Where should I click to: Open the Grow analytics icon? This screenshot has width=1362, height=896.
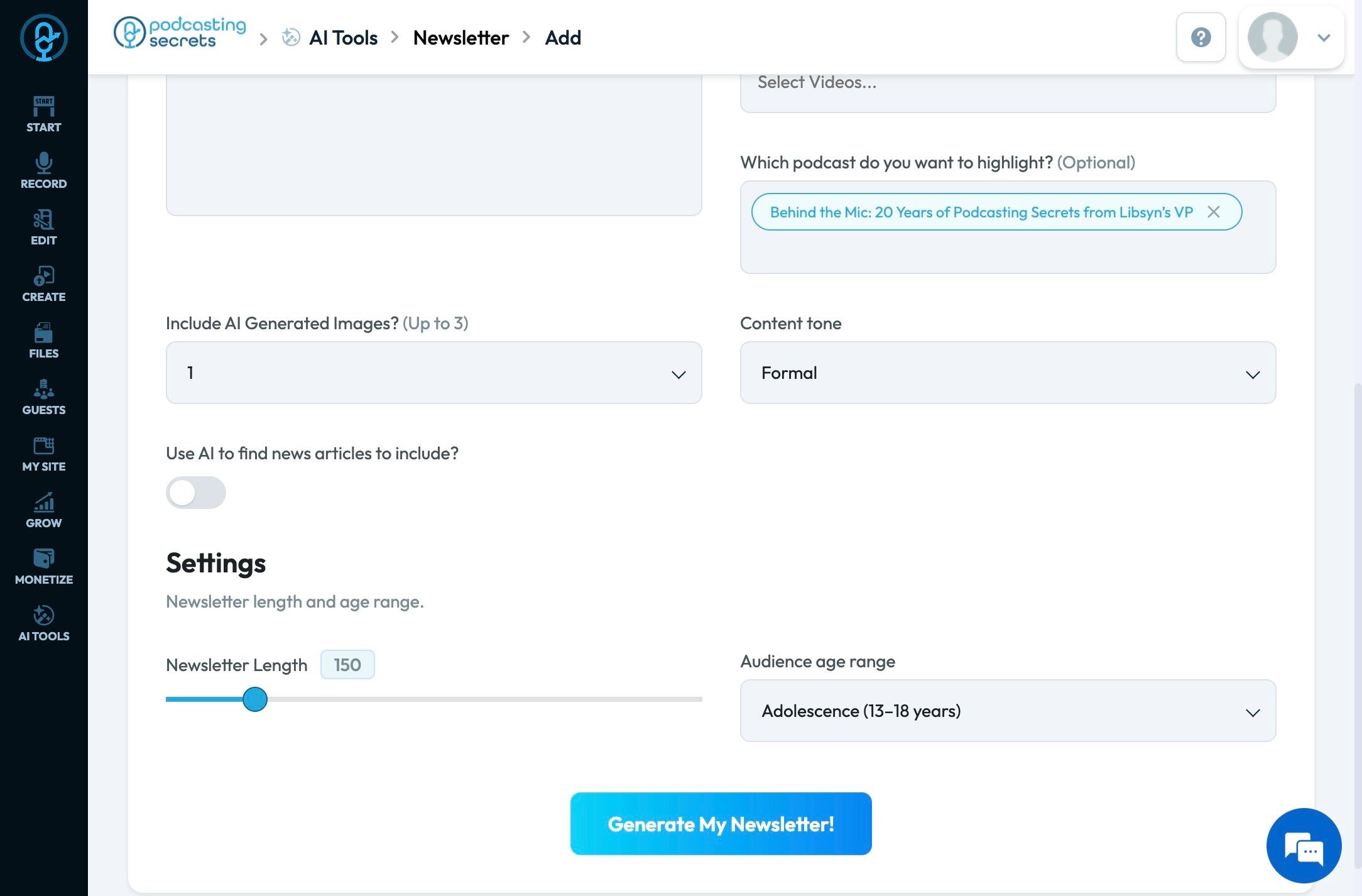[x=43, y=510]
